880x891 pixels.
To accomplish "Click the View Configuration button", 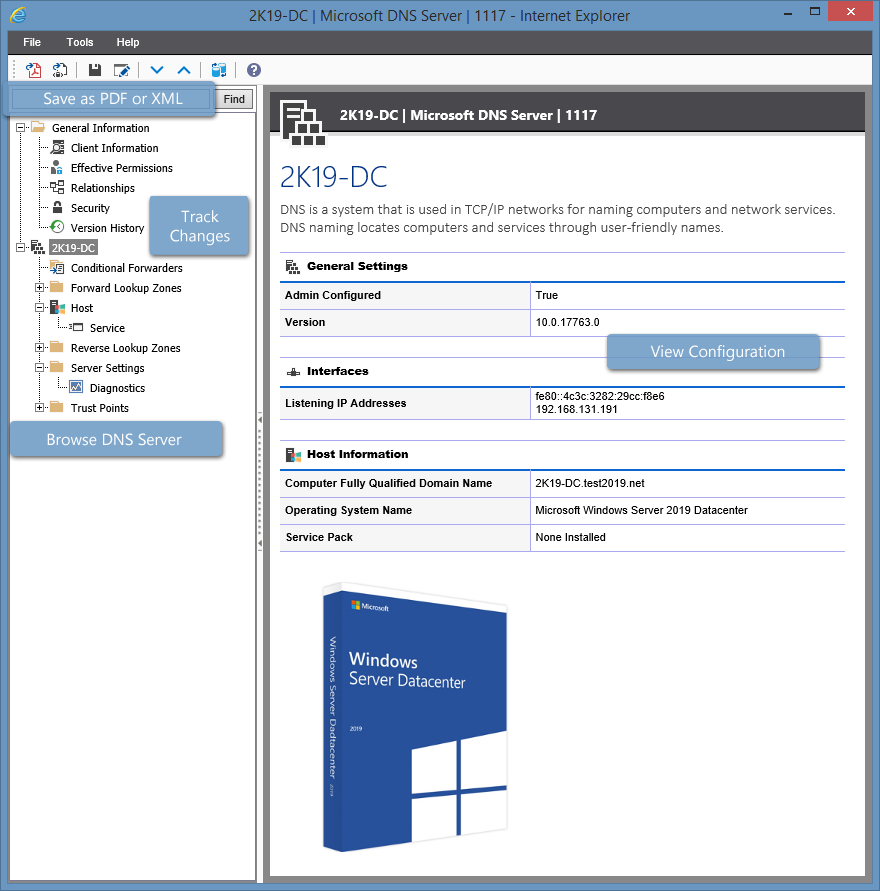I will tap(713, 352).
